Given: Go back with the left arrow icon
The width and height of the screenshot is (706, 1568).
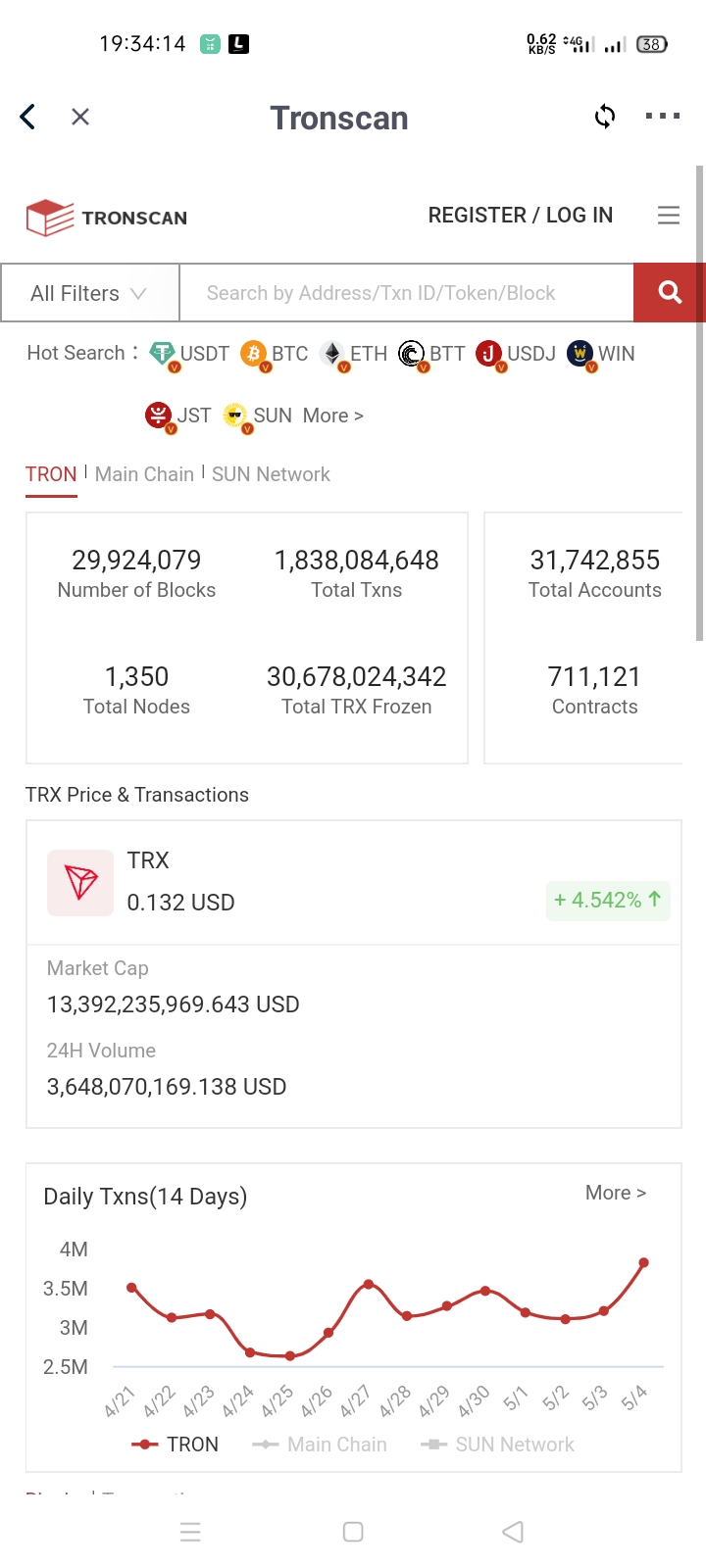Looking at the screenshot, I should click(x=27, y=117).
